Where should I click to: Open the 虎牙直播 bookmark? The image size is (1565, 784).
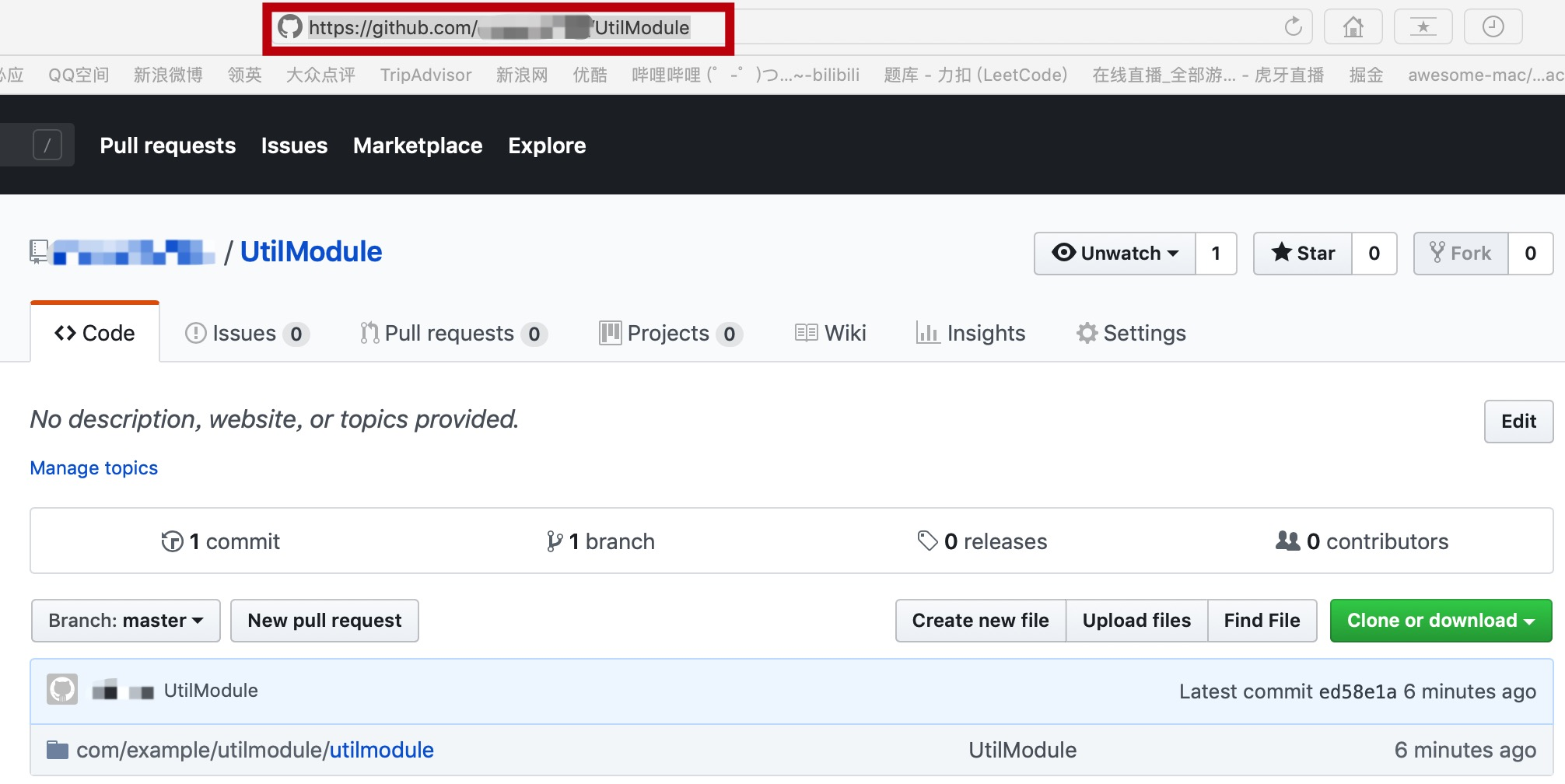click(x=1208, y=75)
